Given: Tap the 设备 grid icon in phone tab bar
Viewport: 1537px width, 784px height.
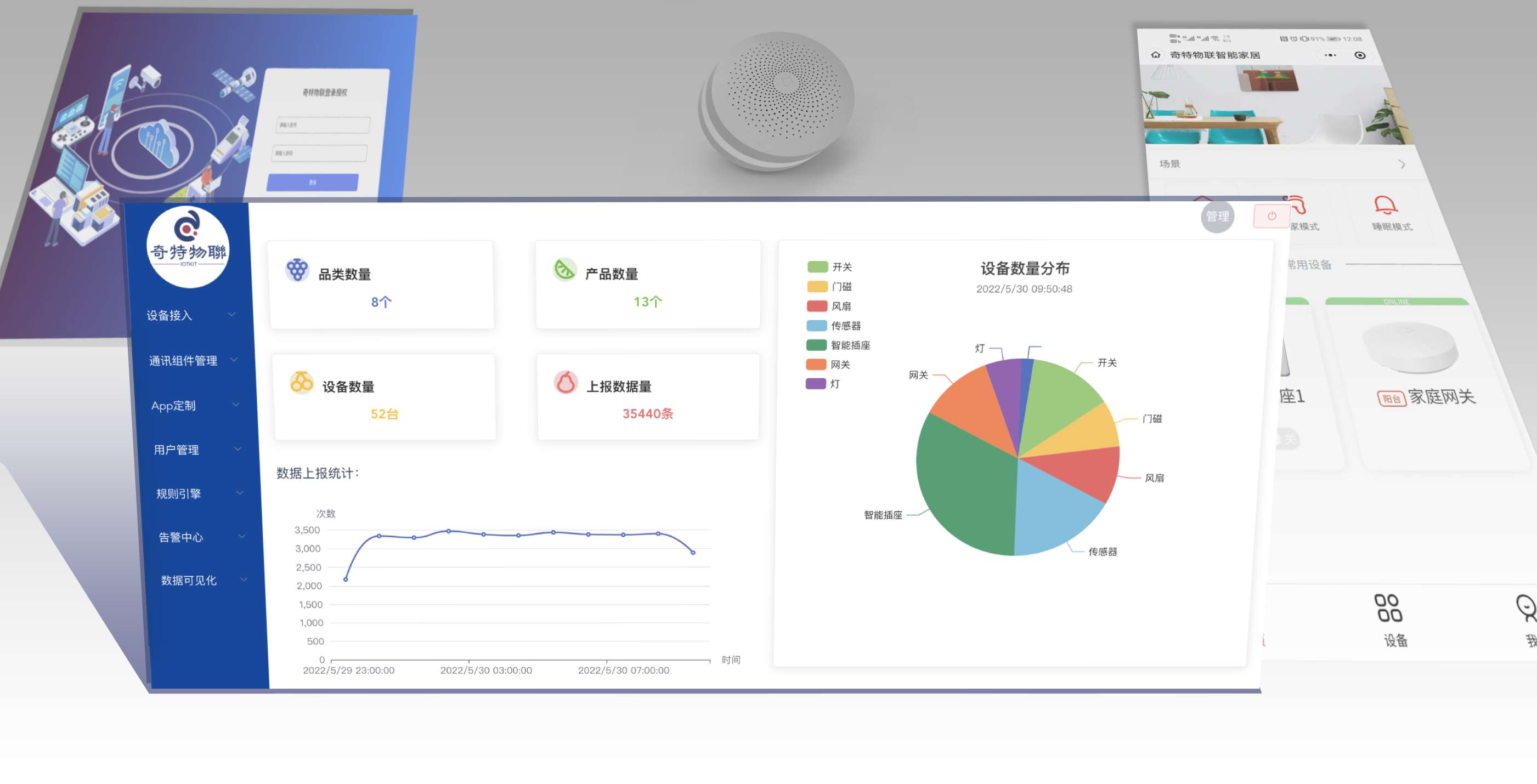Looking at the screenshot, I should (1388, 607).
